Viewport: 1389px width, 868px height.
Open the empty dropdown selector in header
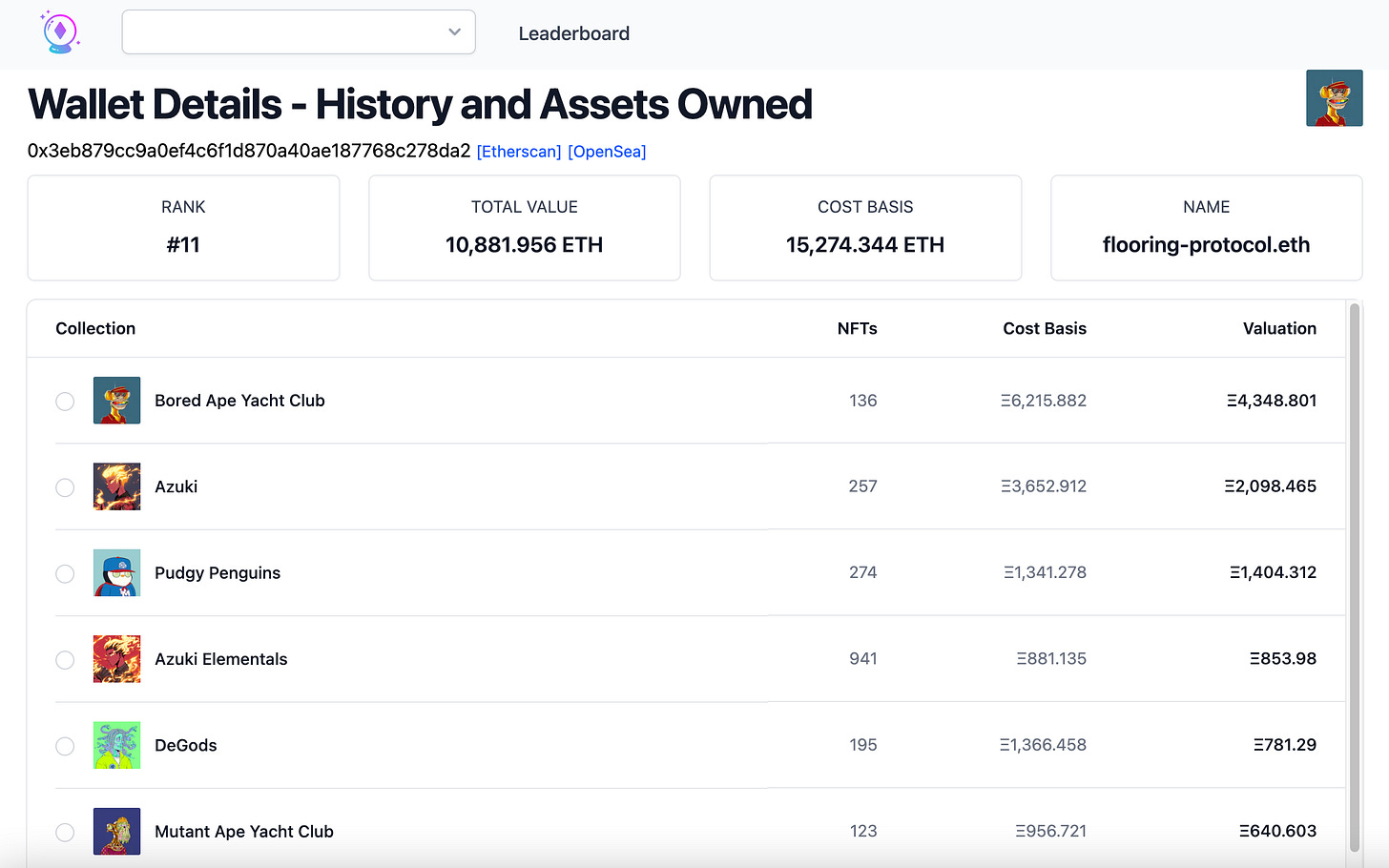point(299,32)
